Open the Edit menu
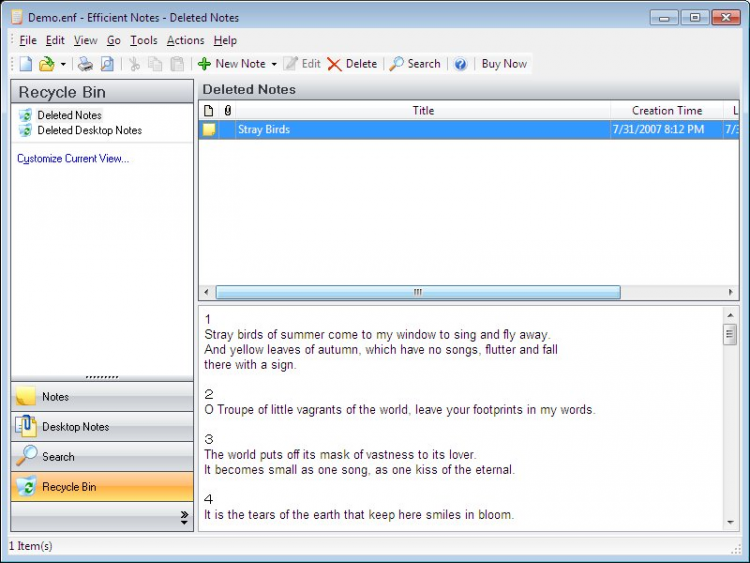Screen dimensions: 750x563 (55, 41)
